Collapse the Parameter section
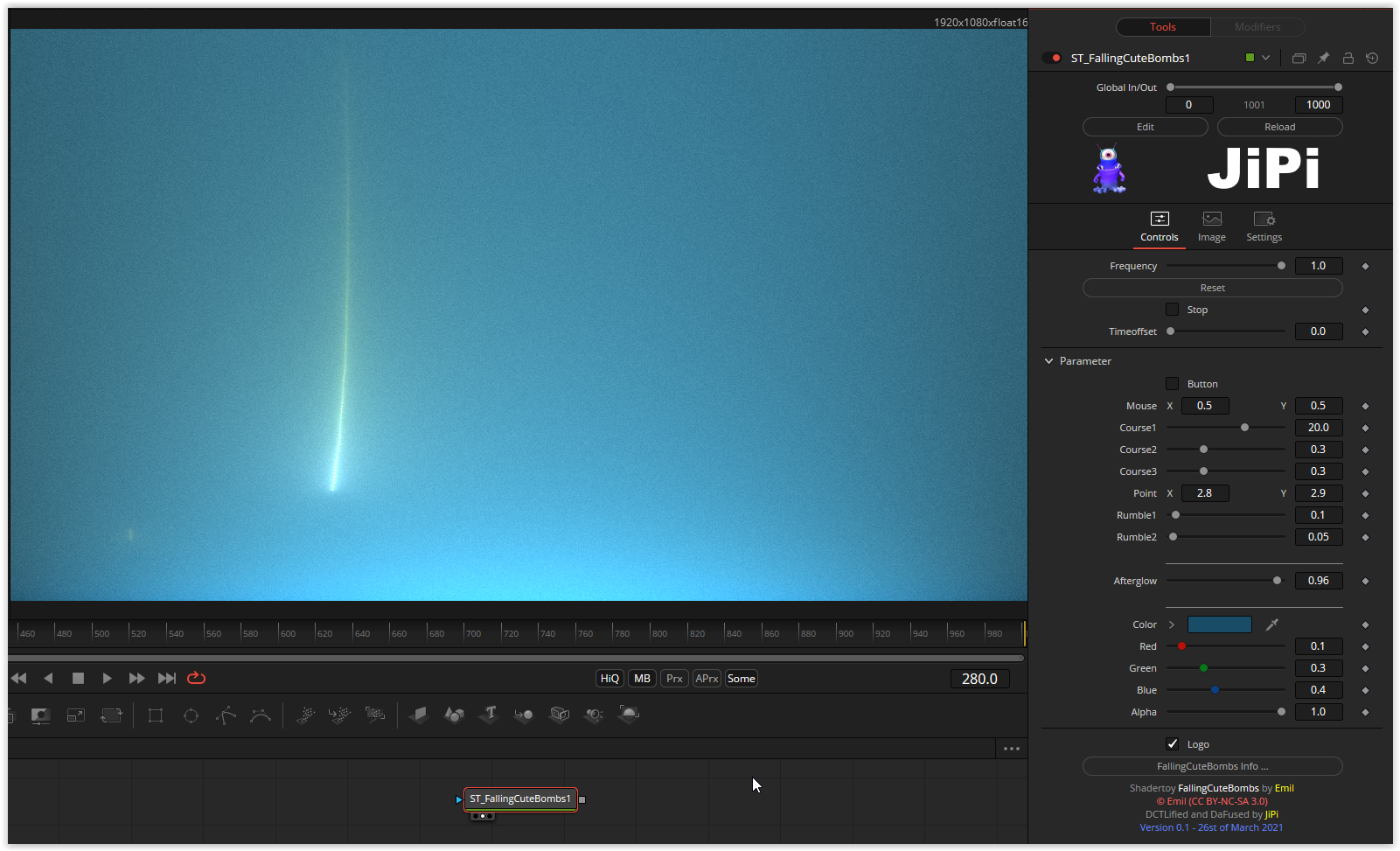 [1048, 361]
